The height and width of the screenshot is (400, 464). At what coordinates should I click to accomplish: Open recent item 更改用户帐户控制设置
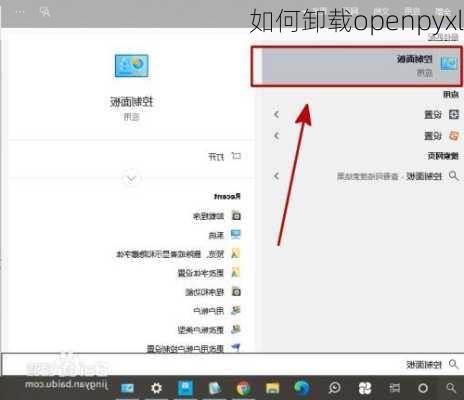[194, 349]
